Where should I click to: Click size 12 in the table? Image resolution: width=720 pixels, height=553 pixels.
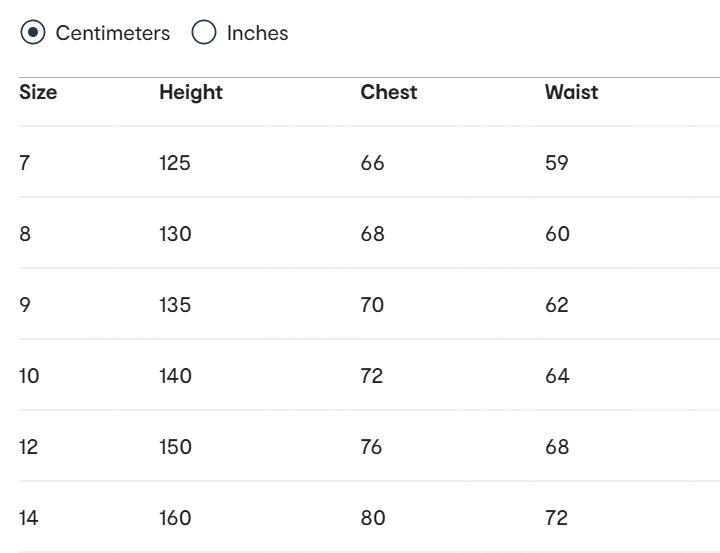[x=29, y=447]
